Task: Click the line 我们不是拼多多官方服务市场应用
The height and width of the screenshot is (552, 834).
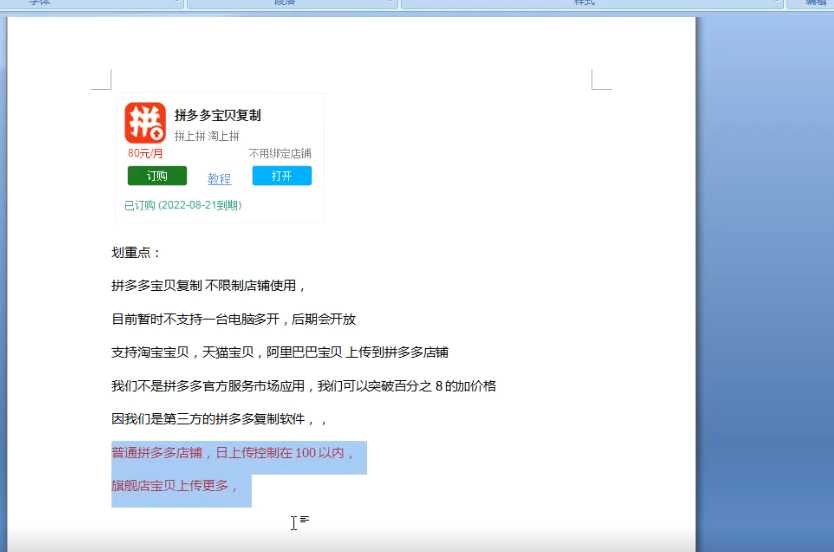Action: [303, 386]
